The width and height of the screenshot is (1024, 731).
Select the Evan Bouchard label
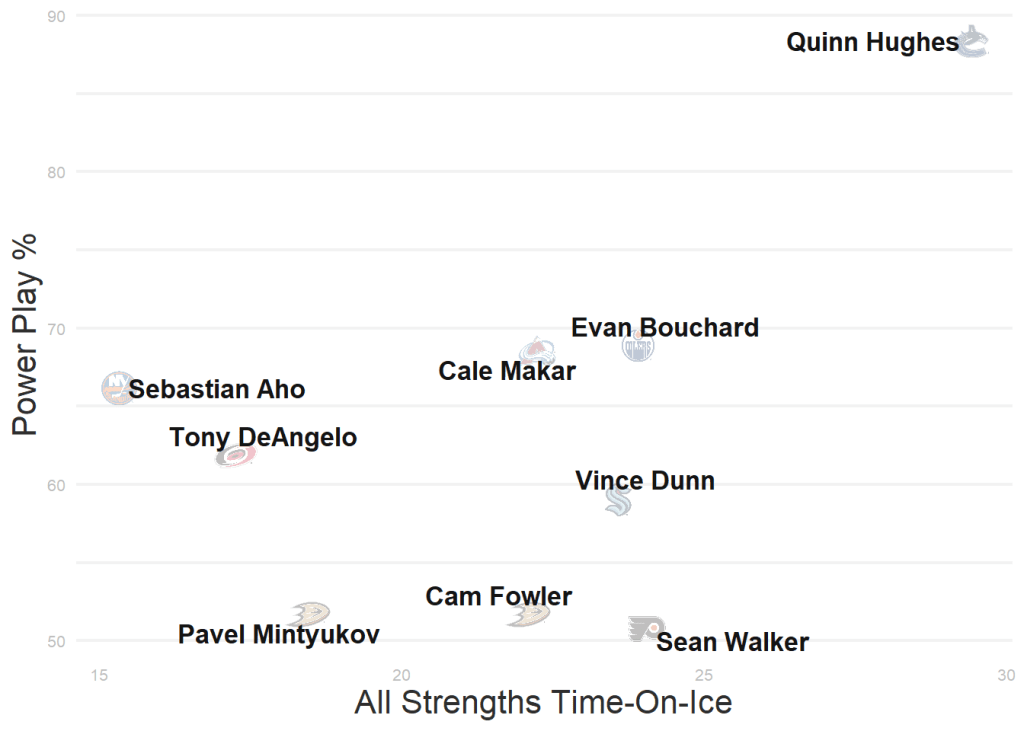click(665, 328)
